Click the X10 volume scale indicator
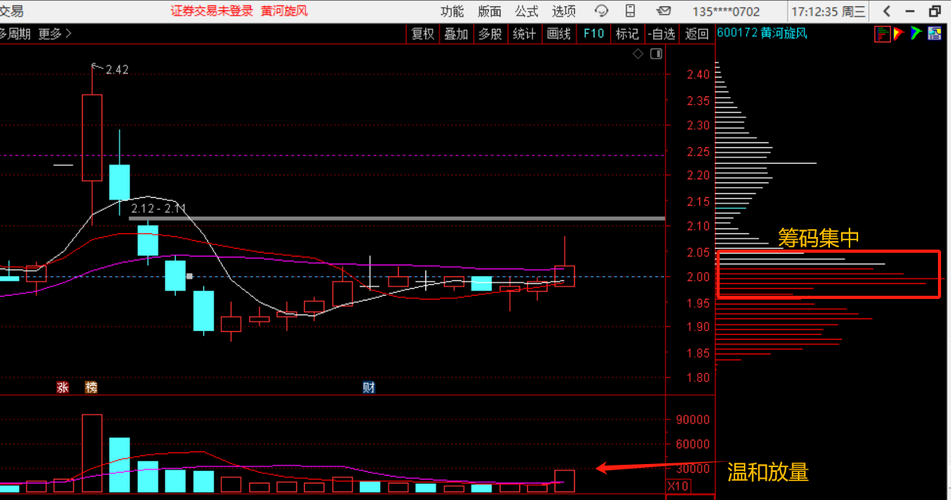951x500 pixels. click(677, 486)
